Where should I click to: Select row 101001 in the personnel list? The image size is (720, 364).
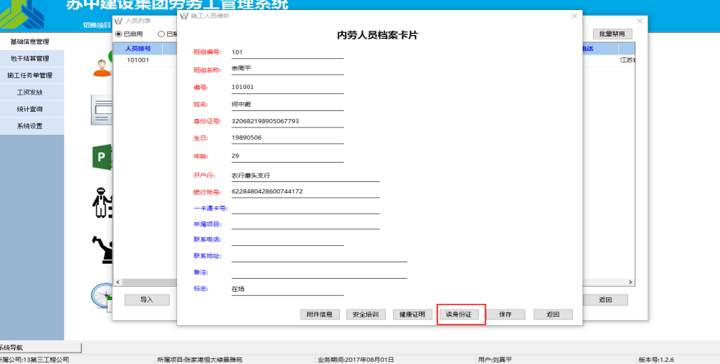click(x=138, y=60)
